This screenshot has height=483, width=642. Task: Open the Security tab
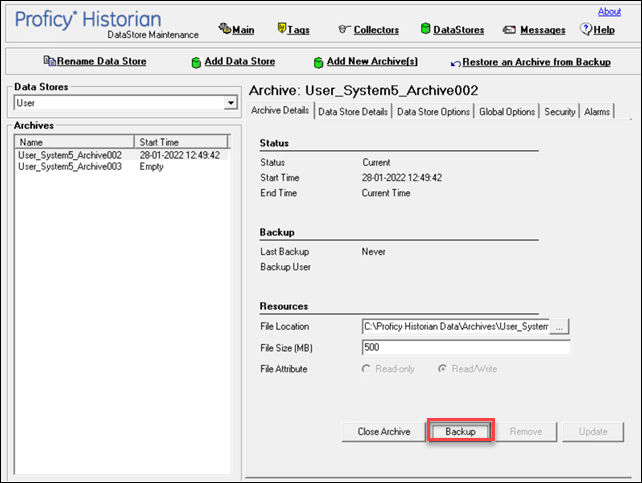559,112
